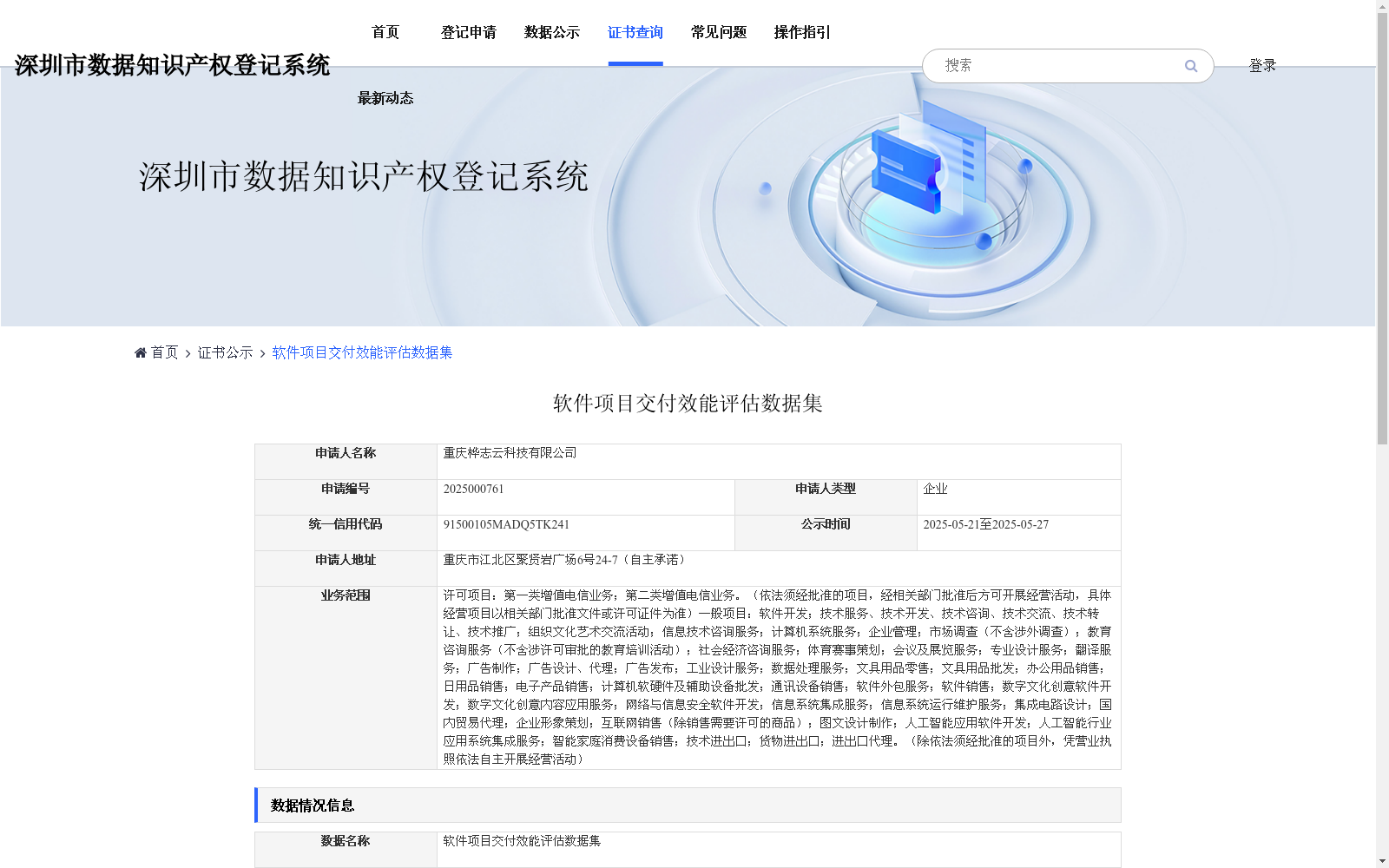This screenshot has width=1389, height=868.
Task: Click the 申请编号 label cell
Action: click(346, 497)
